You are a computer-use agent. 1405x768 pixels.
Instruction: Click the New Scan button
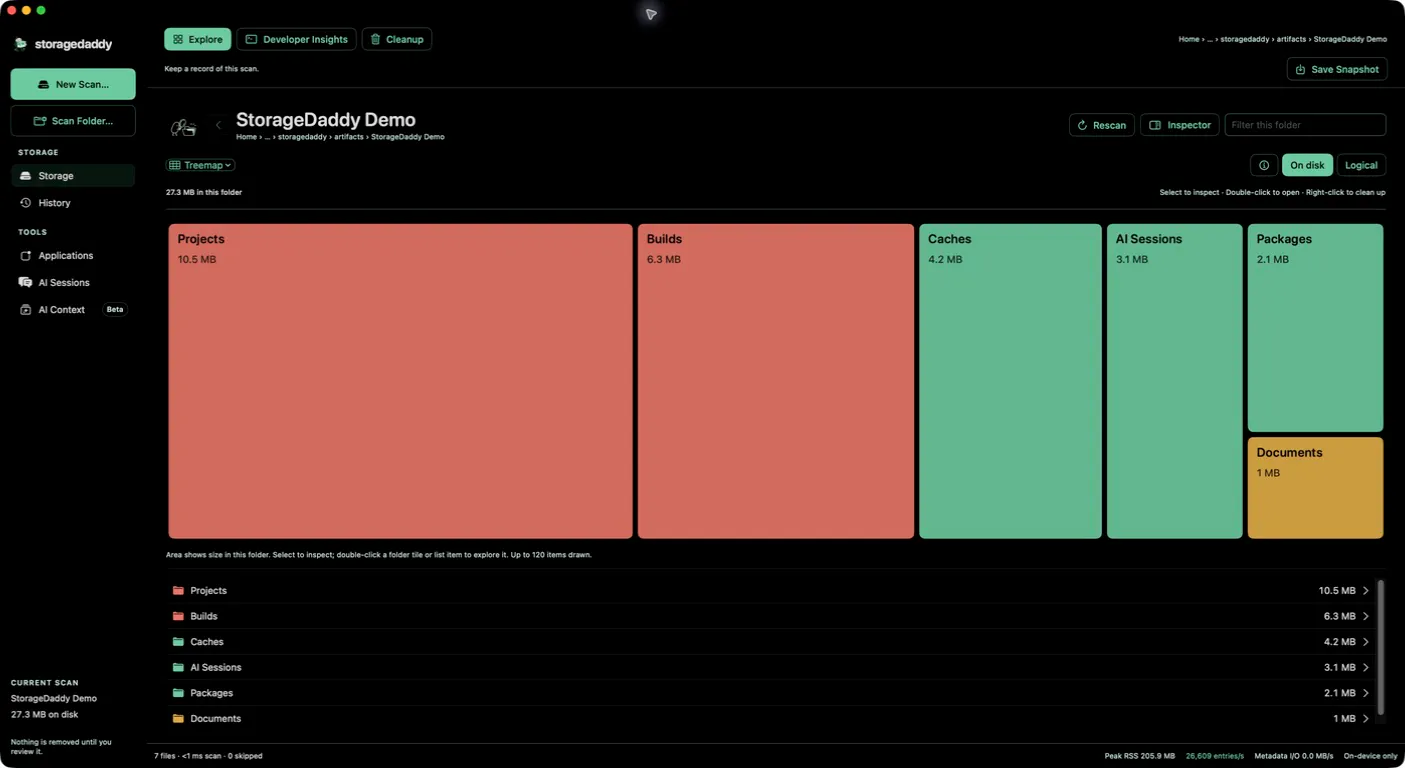point(73,84)
